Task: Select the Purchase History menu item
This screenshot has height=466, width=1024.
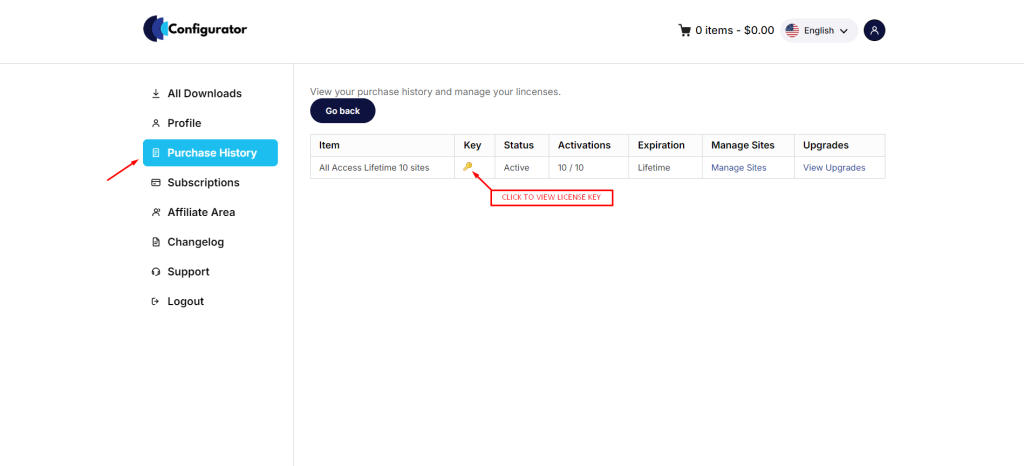Action: click(x=210, y=153)
